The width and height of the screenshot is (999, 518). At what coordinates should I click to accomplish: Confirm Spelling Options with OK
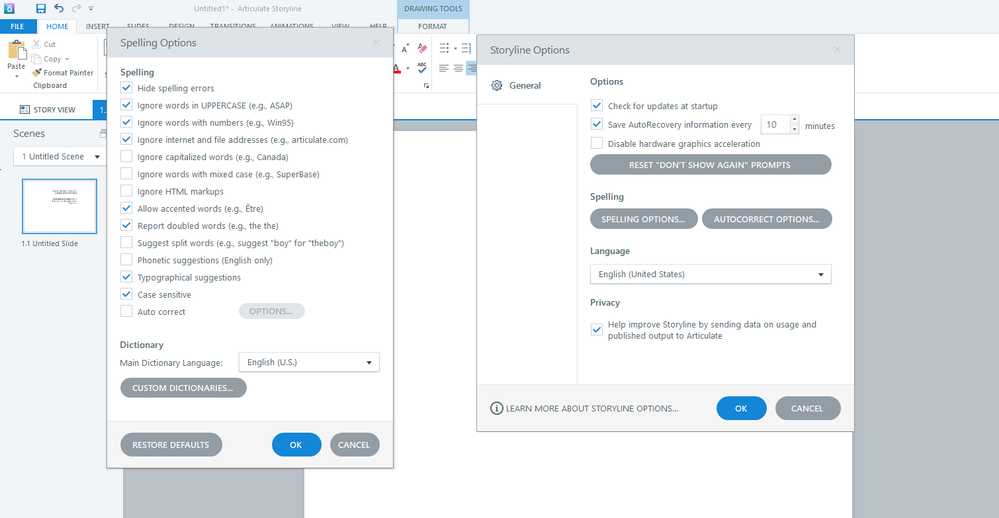click(296, 445)
